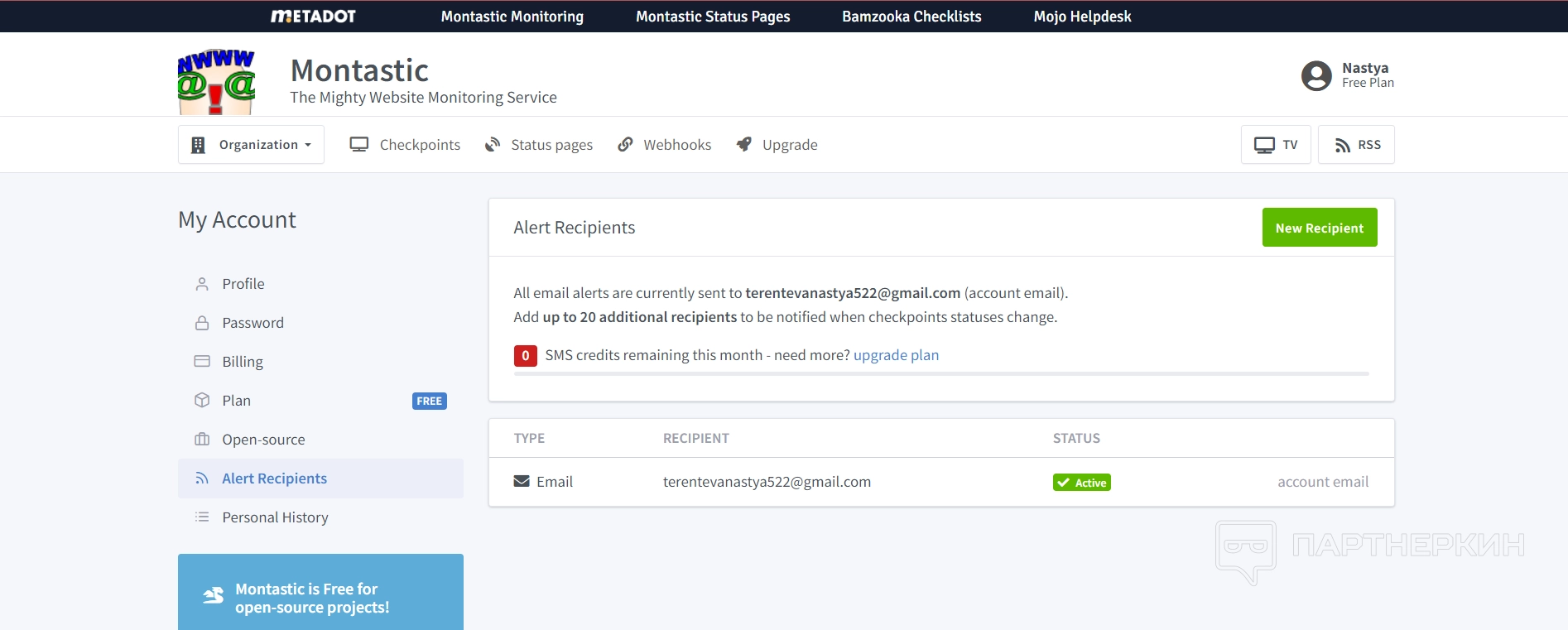Screen dimensions: 1568x630
Task: Click the RSS button
Action: tap(1356, 145)
